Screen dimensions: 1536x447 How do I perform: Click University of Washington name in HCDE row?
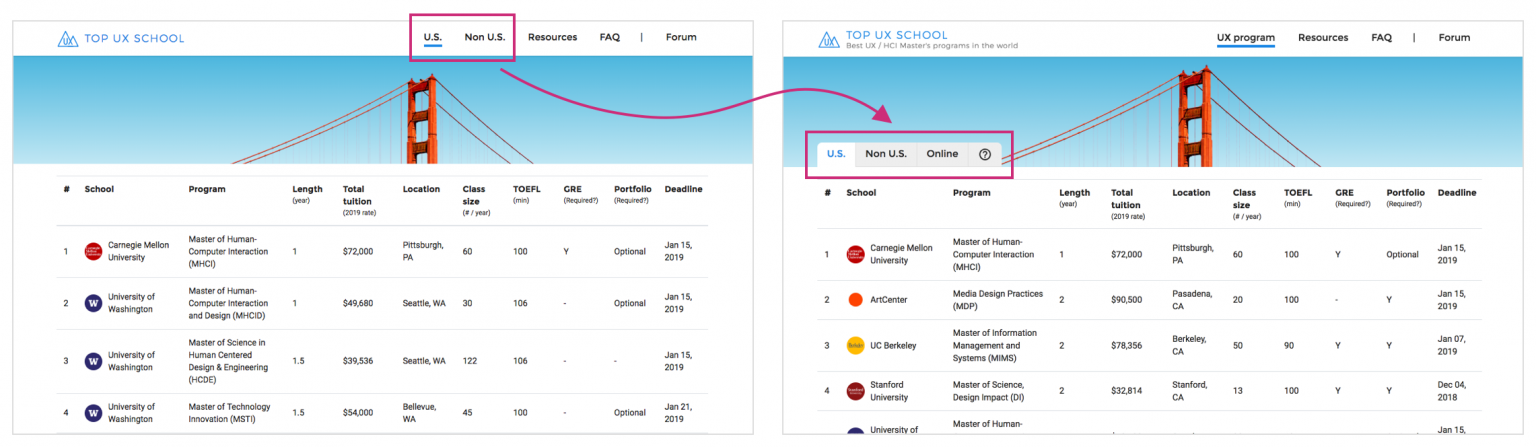tap(132, 361)
